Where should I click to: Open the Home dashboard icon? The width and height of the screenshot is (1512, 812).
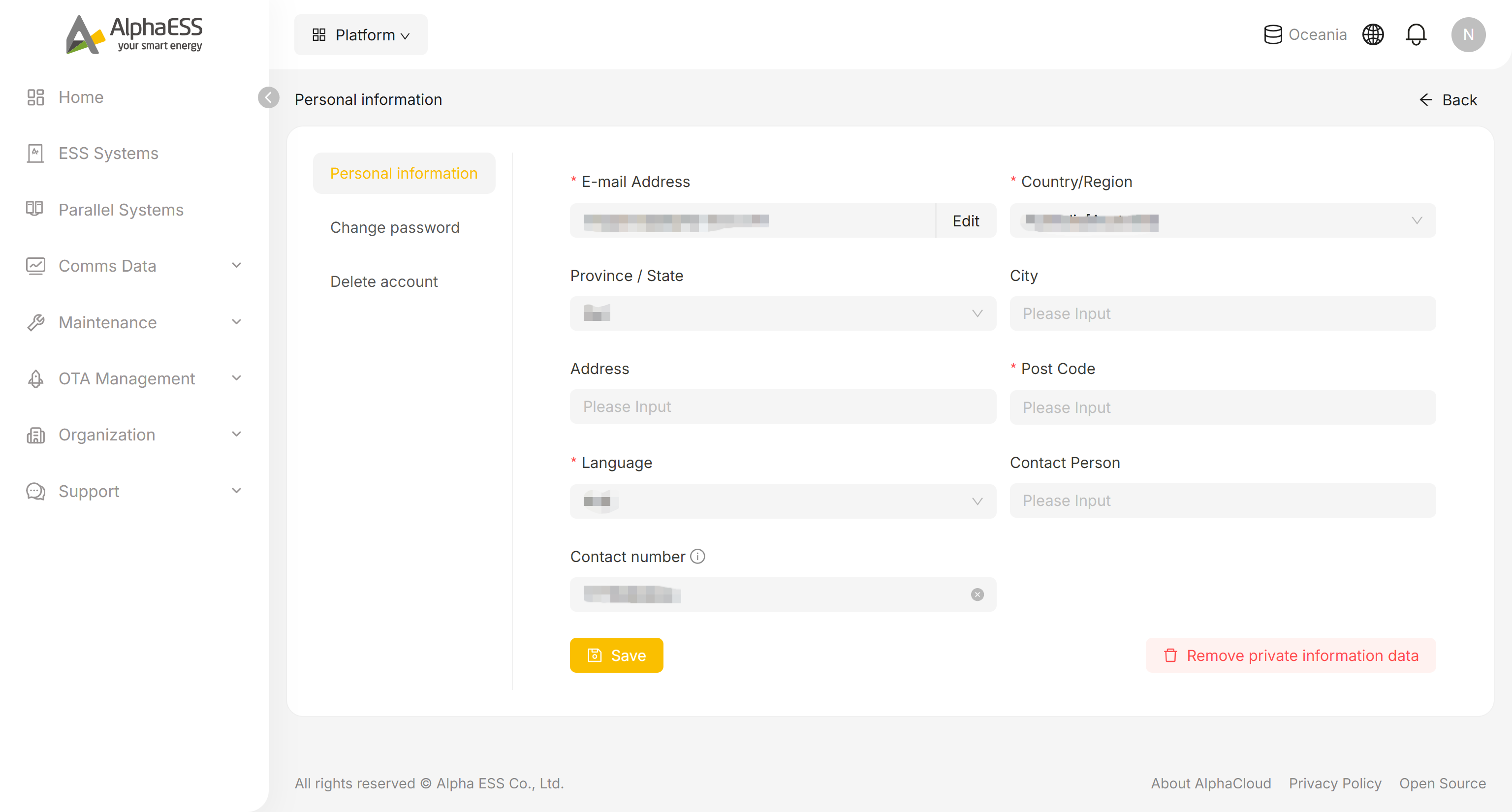tap(35, 97)
